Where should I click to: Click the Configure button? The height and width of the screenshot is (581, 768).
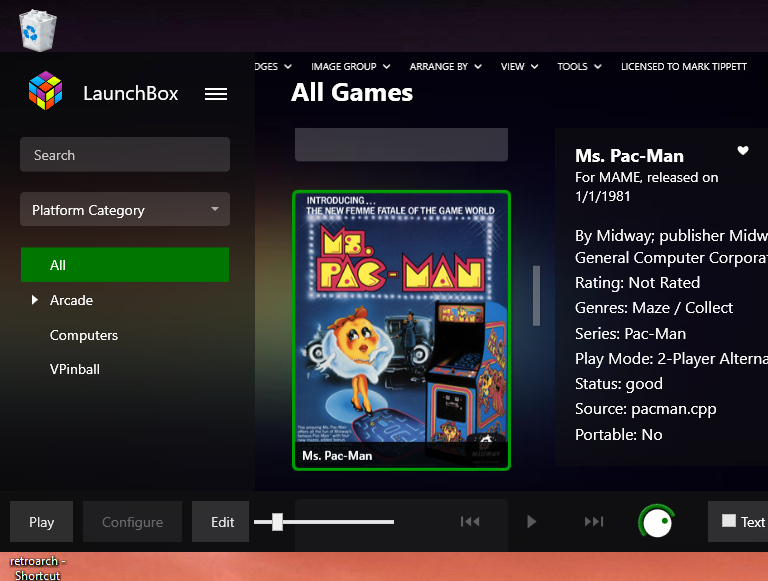click(132, 522)
